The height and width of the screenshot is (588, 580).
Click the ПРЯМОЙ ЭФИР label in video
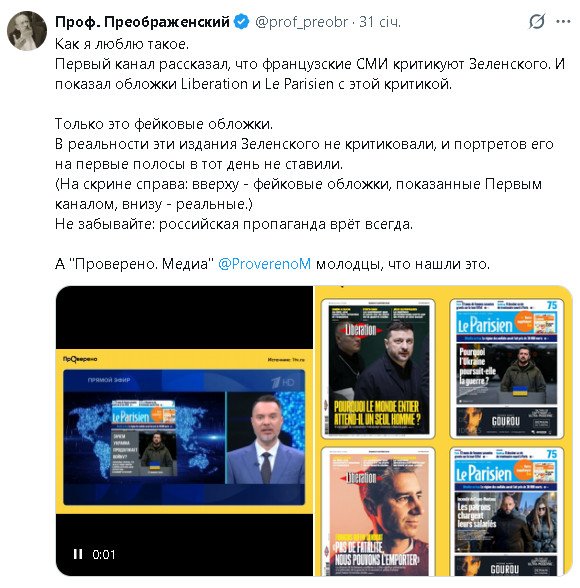[x=109, y=380]
